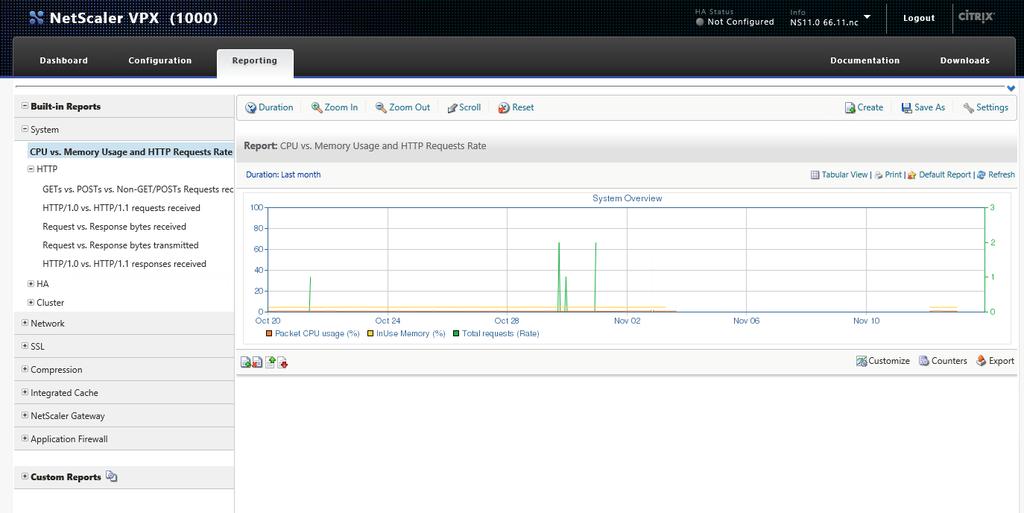Screen dimensions: 1024x513
Task: Print the current report
Action: 888,175
